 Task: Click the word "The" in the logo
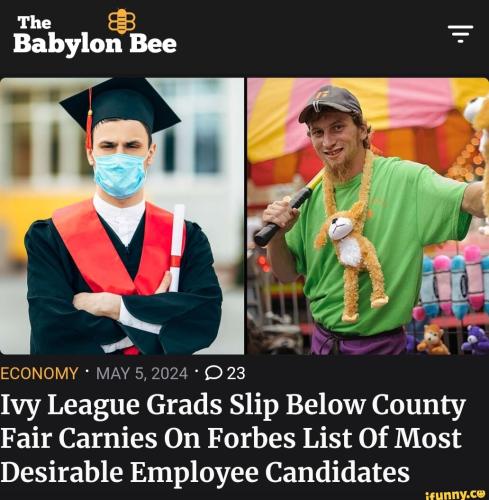coord(35,23)
